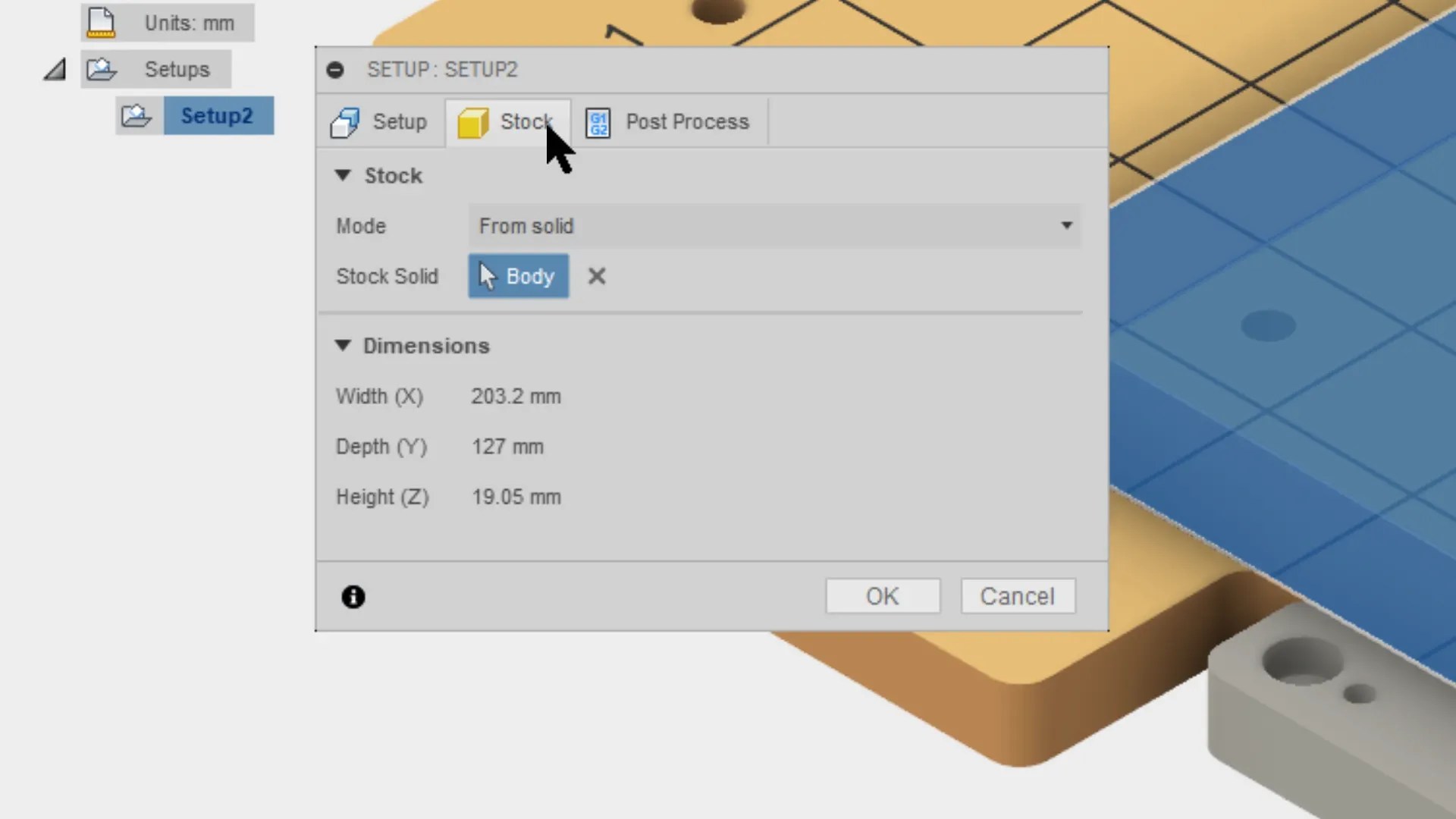The image size is (1456, 819).
Task: Click the Body selection chip
Action: (519, 276)
